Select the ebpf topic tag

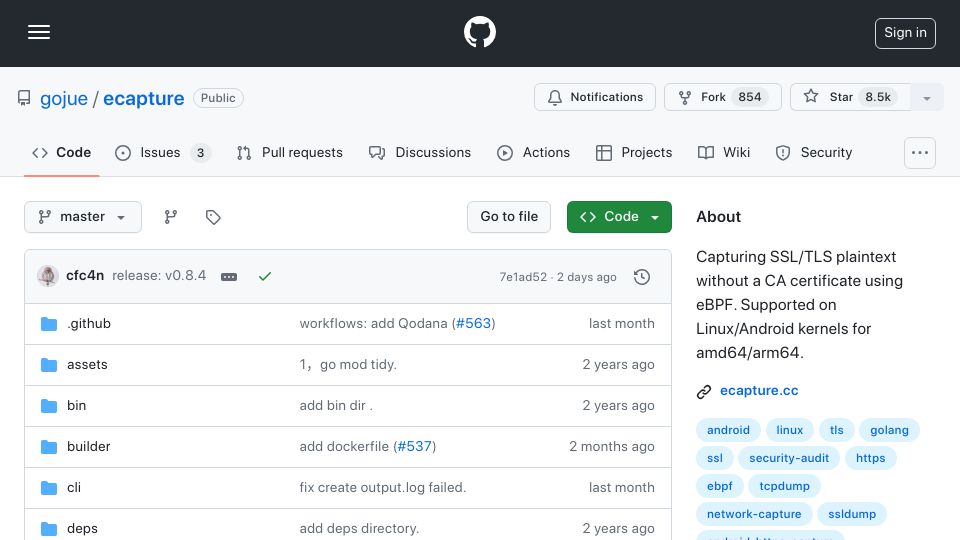pos(719,486)
